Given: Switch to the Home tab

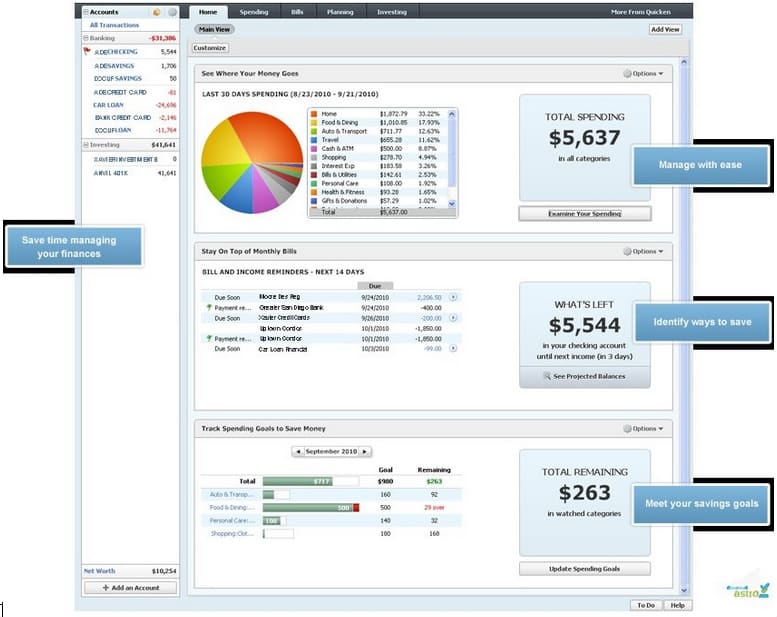Looking at the screenshot, I should pos(208,12).
